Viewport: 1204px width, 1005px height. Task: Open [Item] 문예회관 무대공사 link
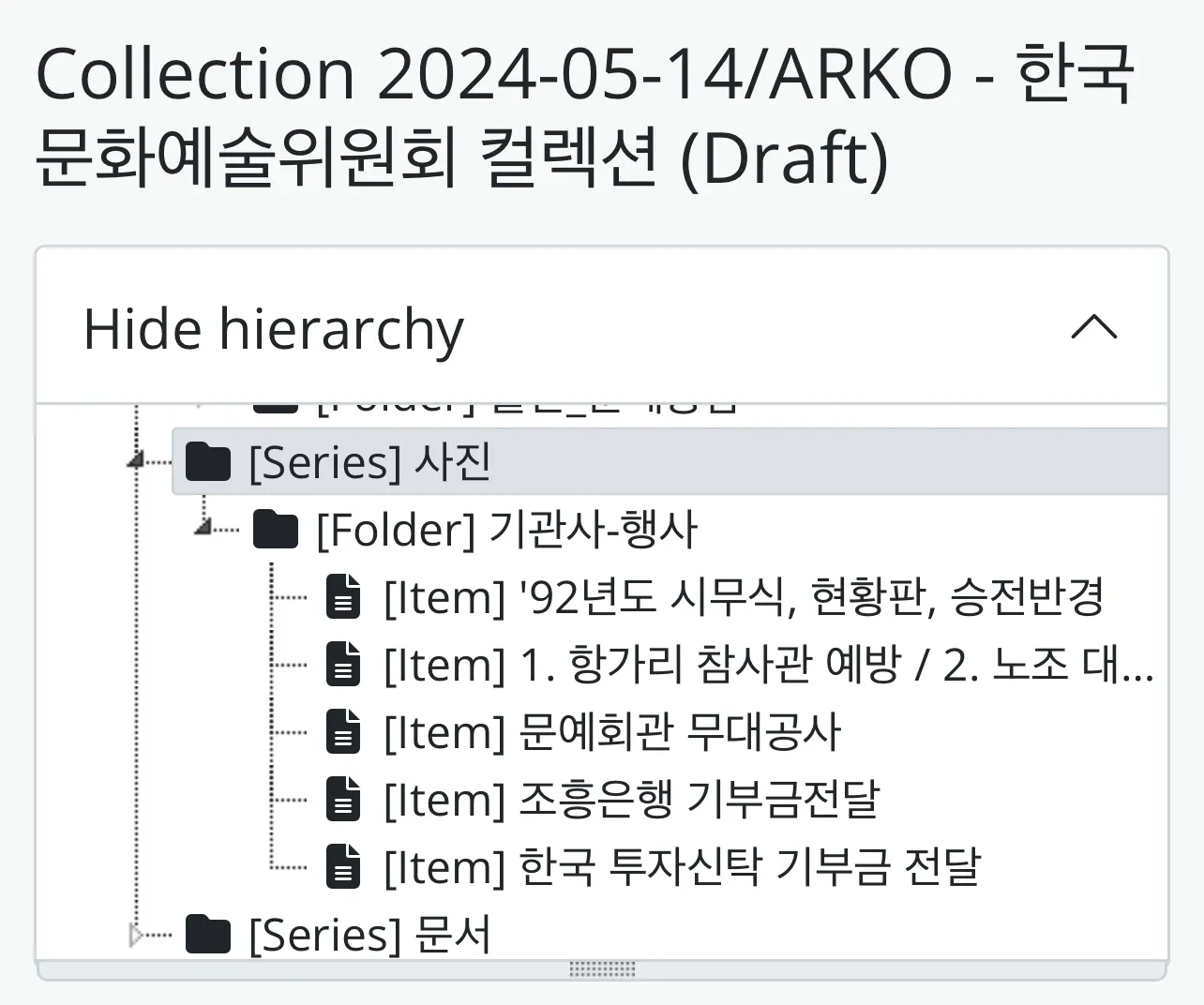tap(612, 732)
